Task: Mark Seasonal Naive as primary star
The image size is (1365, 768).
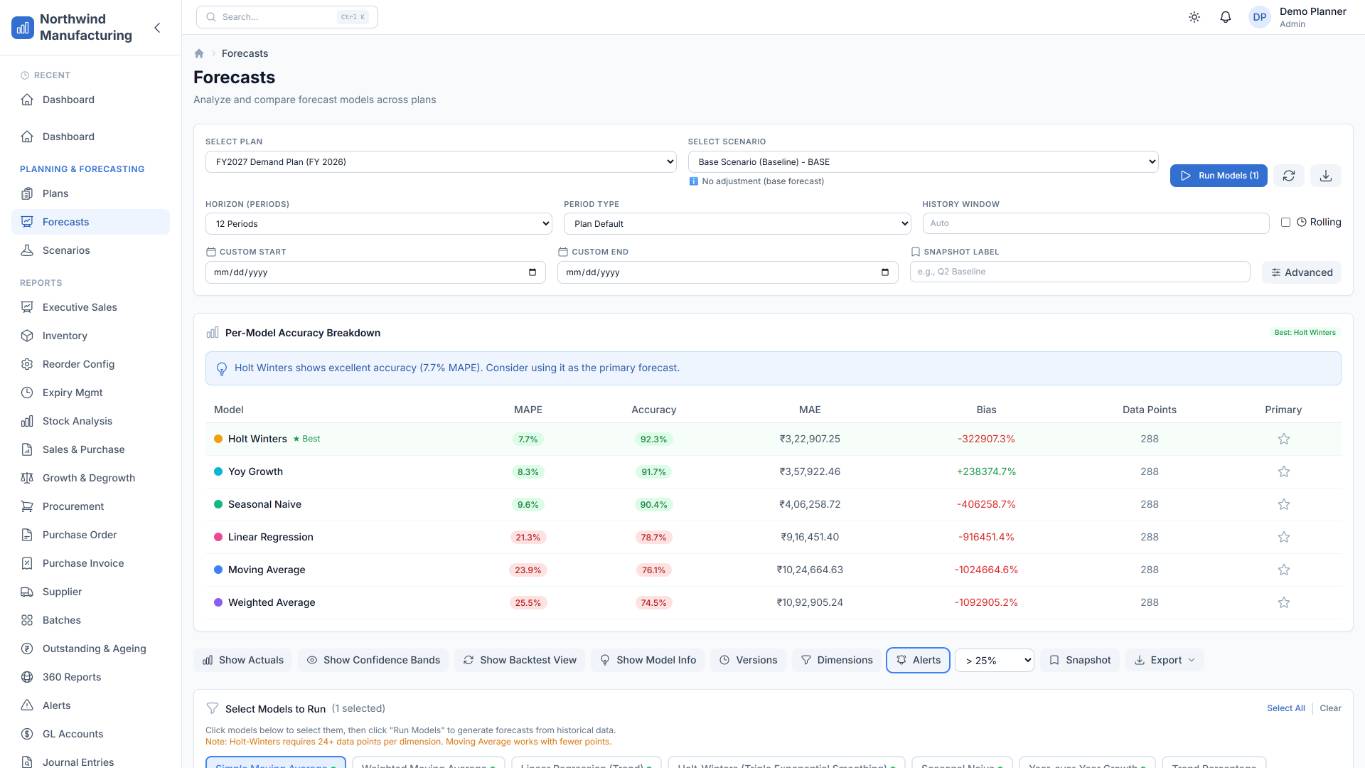Action: click(x=1284, y=505)
